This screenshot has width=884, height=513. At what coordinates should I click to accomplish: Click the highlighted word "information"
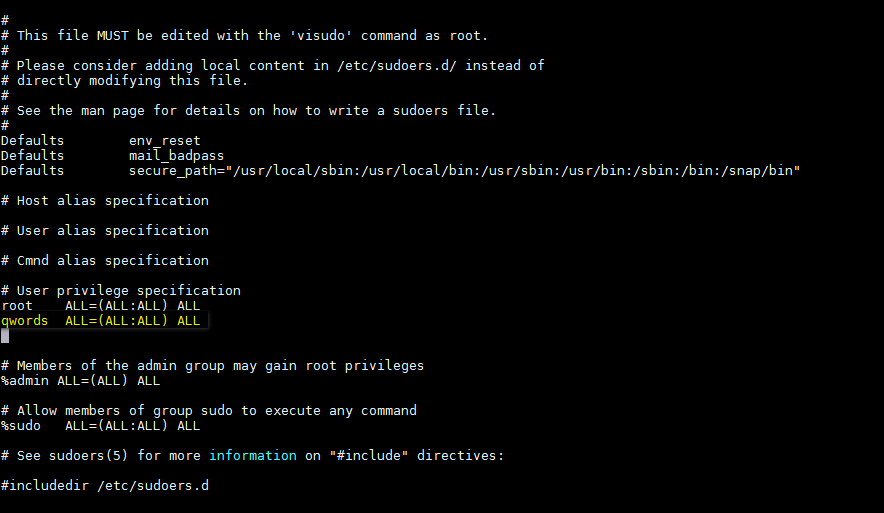pos(252,456)
